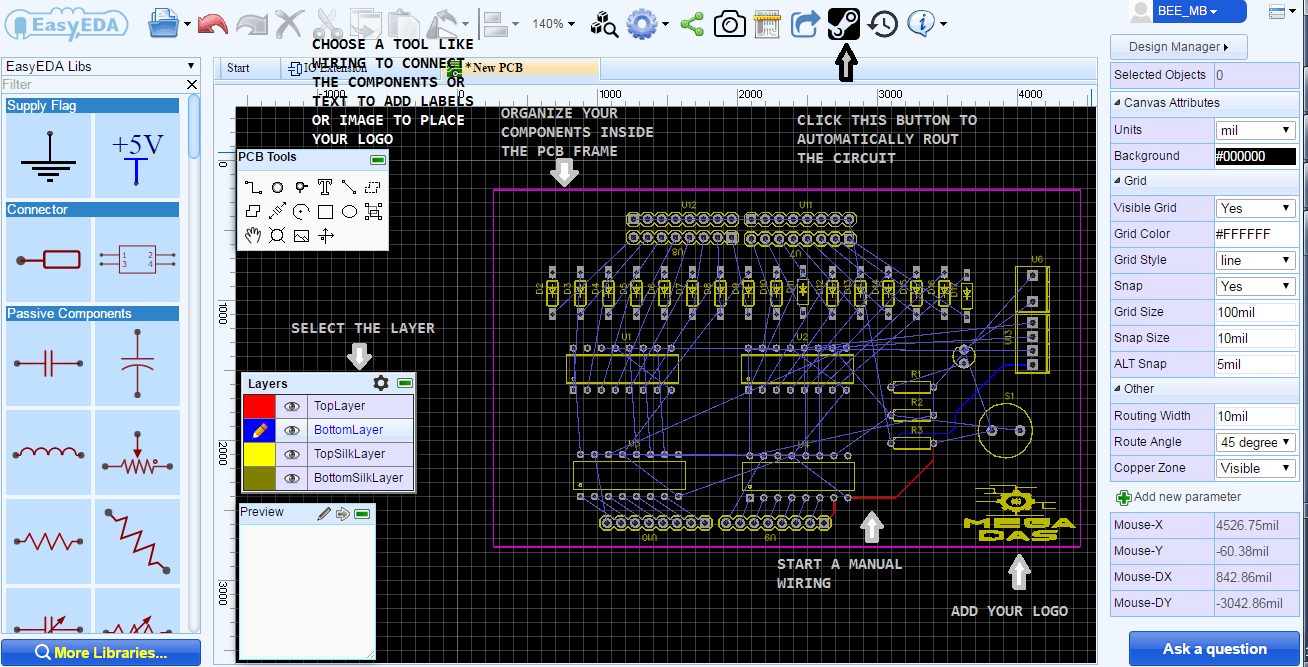This screenshot has height=667, width=1308.
Task: Open the Grid Style dropdown
Action: [1255, 259]
